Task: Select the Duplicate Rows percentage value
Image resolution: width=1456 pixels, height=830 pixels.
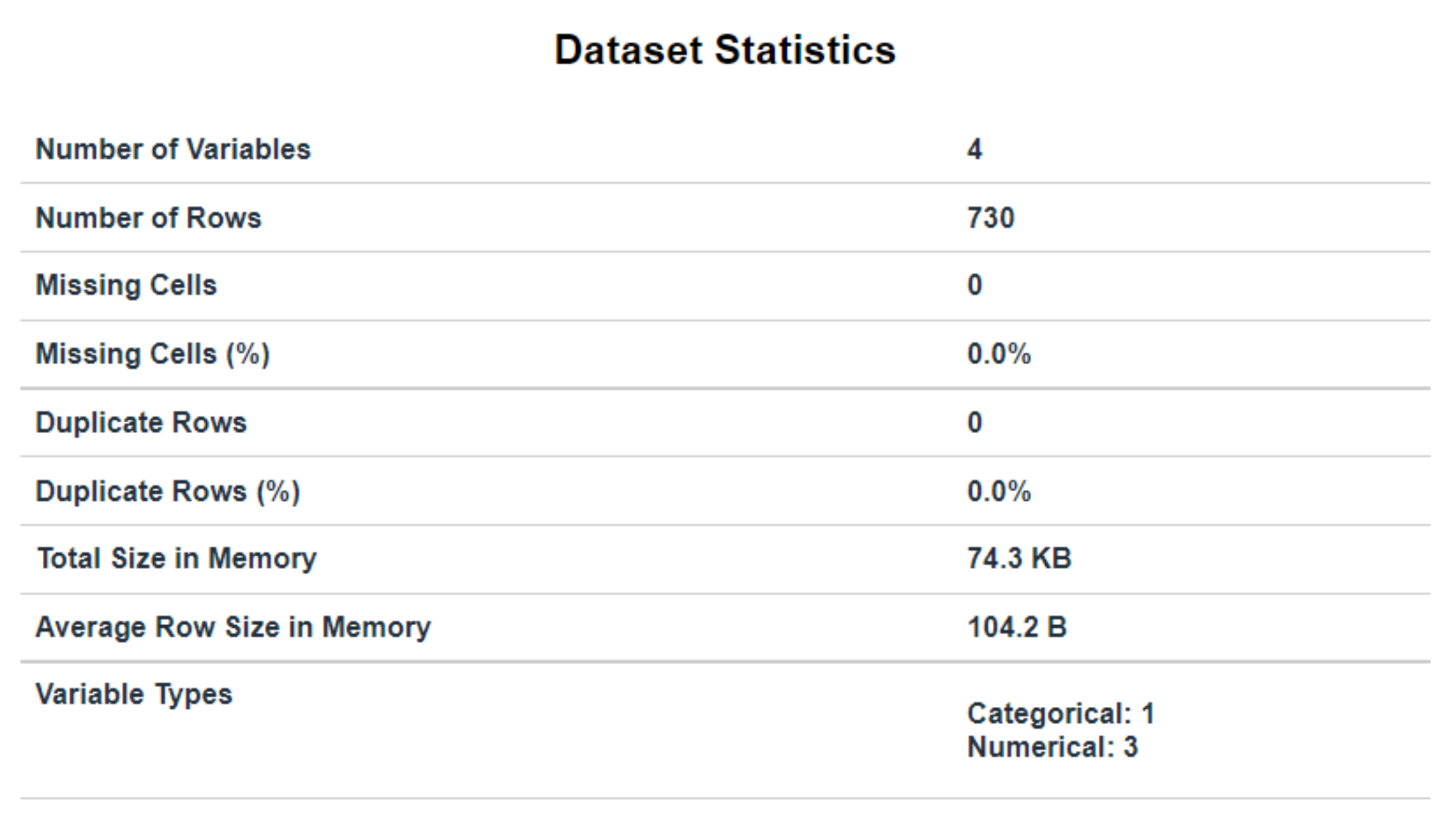Action: 999,491
